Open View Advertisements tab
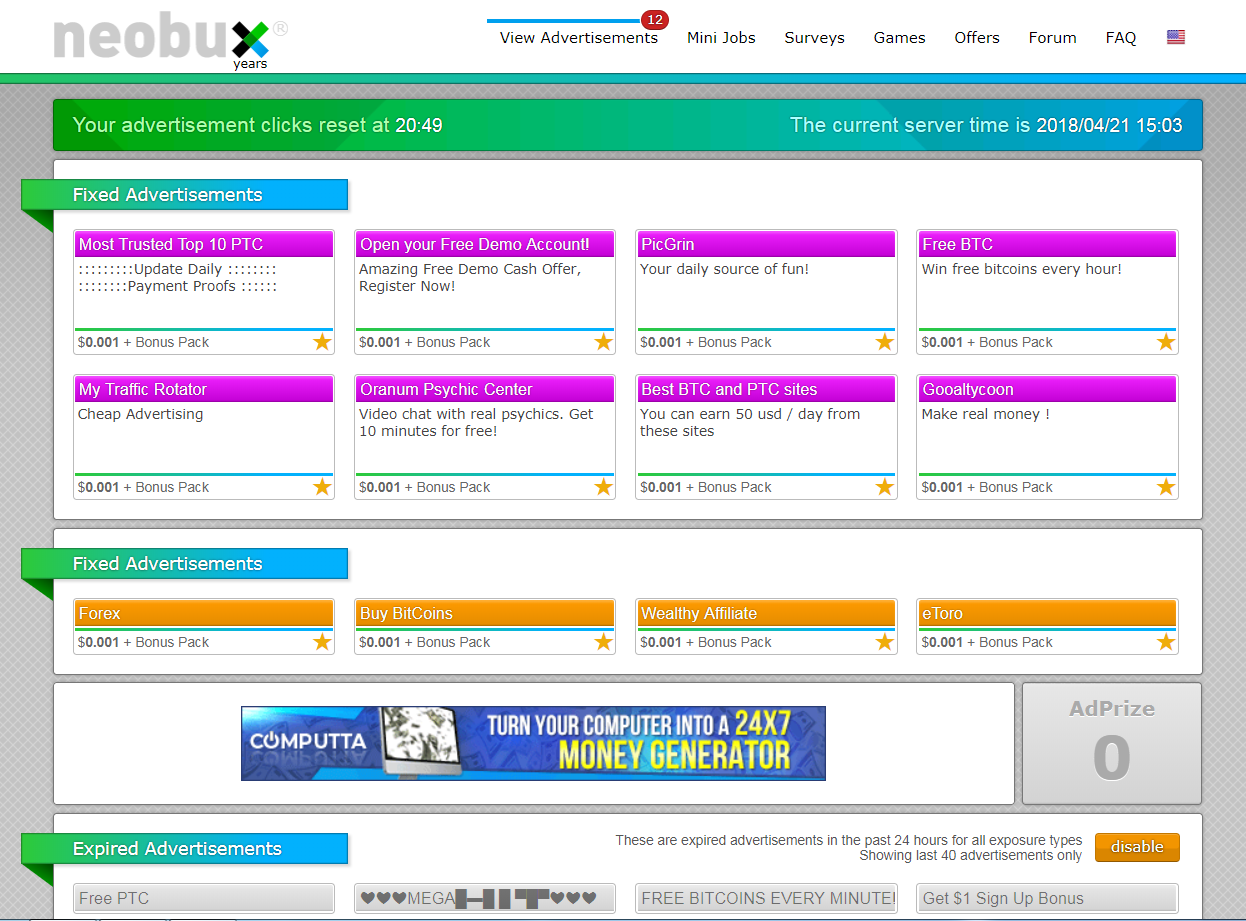Viewport: 1246px width, 921px height. tap(579, 38)
